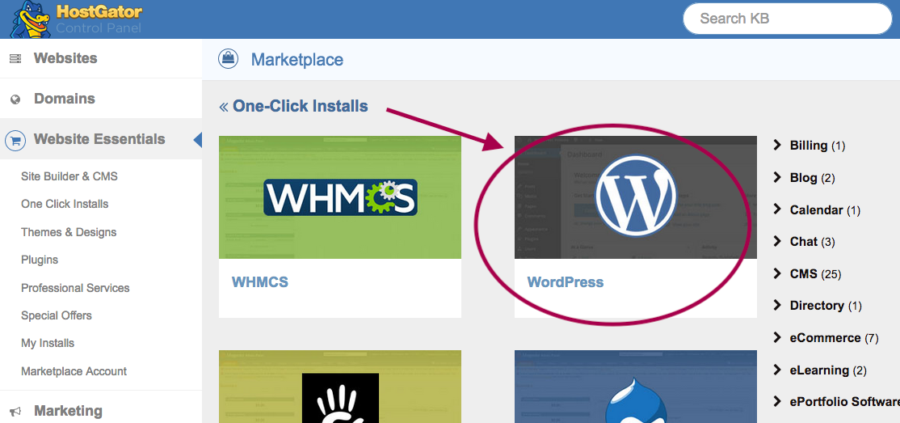Select the Chat (3) category label
The height and width of the screenshot is (423, 900).
(812, 242)
